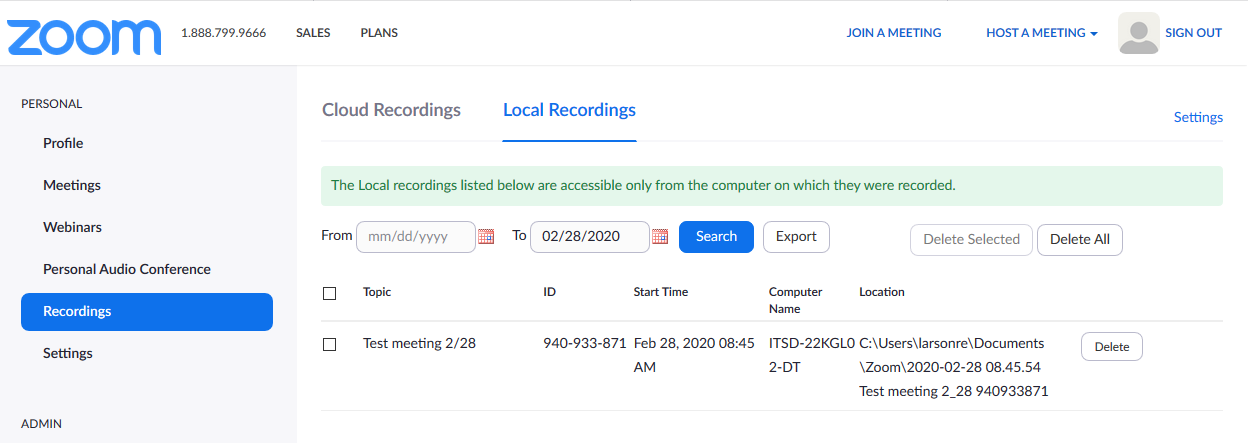
Task: Click the Zoom logo
Action: point(83,37)
